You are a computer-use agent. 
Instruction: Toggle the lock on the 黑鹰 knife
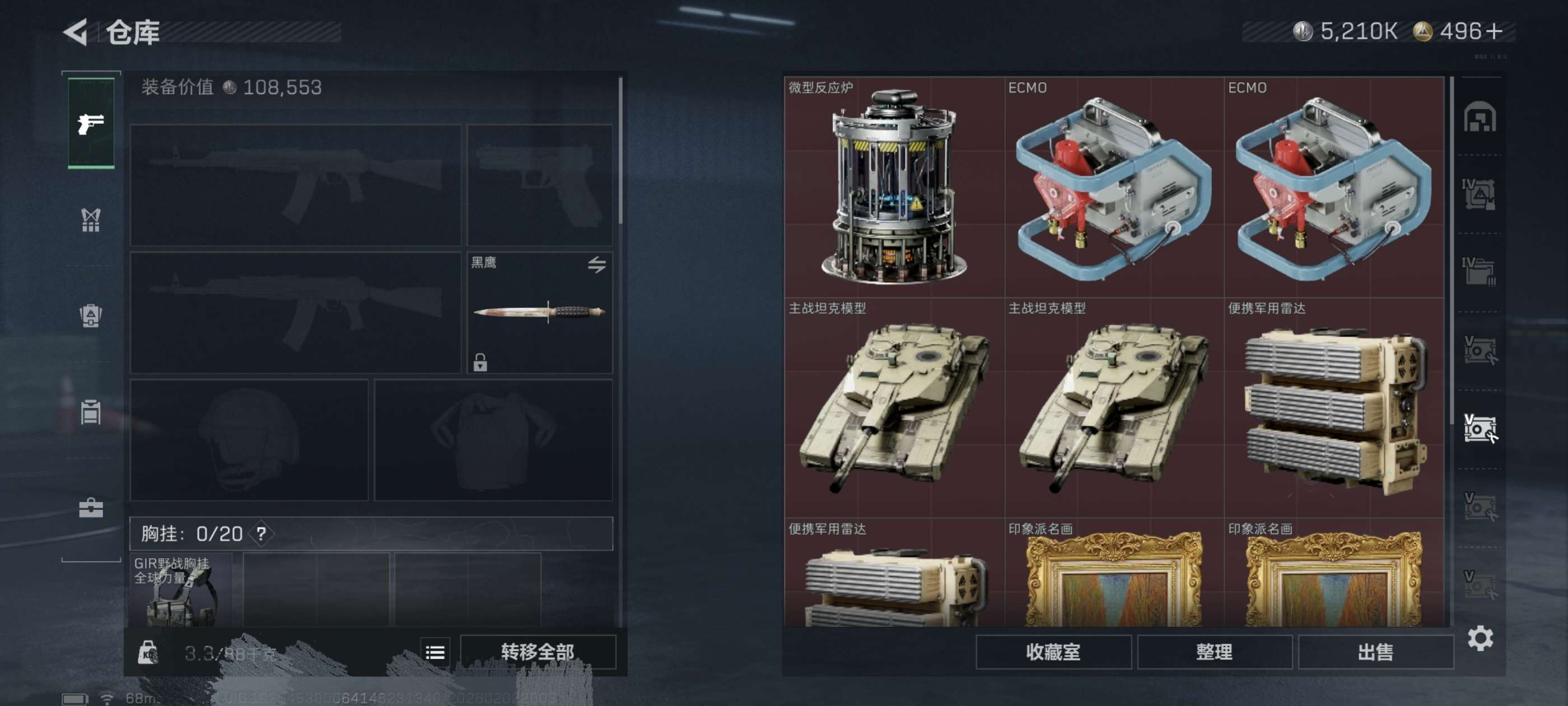click(480, 363)
